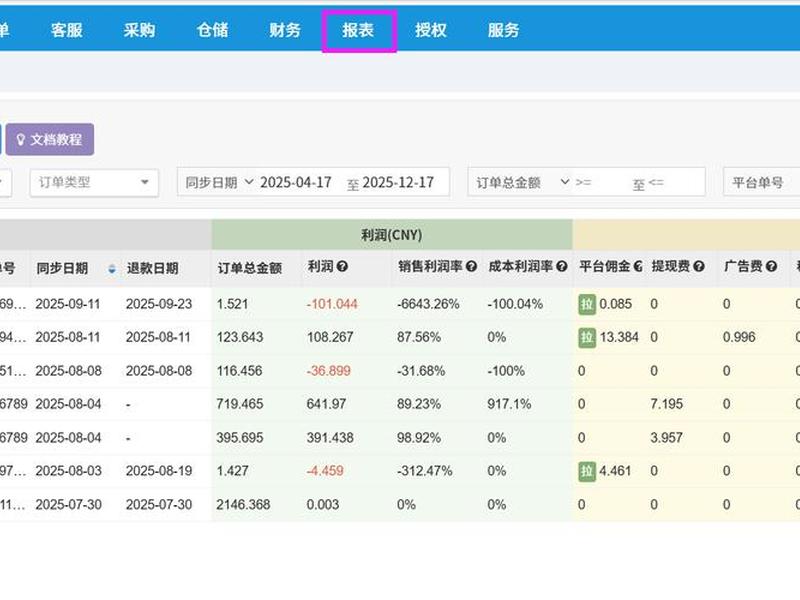
Task: Click the help icon next to 销售利润率
Action: point(471,266)
